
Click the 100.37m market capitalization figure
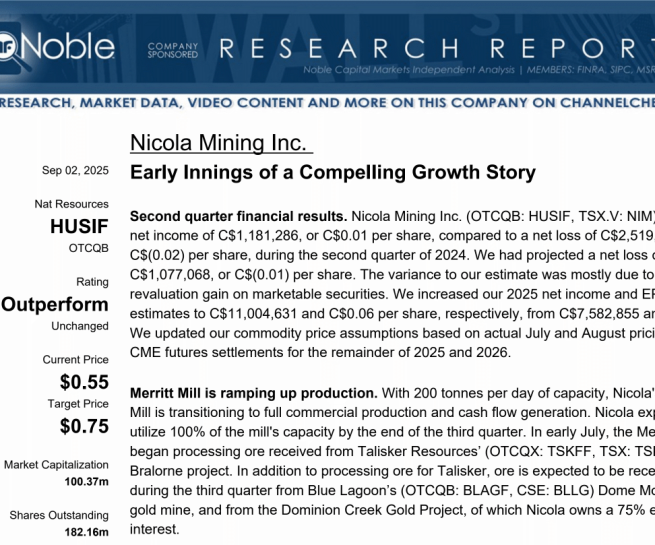coord(86,482)
